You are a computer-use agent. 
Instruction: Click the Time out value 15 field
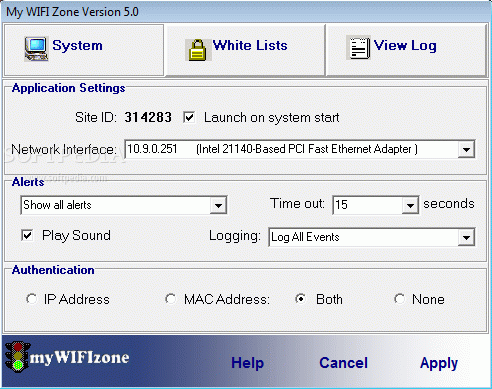(376, 205)
